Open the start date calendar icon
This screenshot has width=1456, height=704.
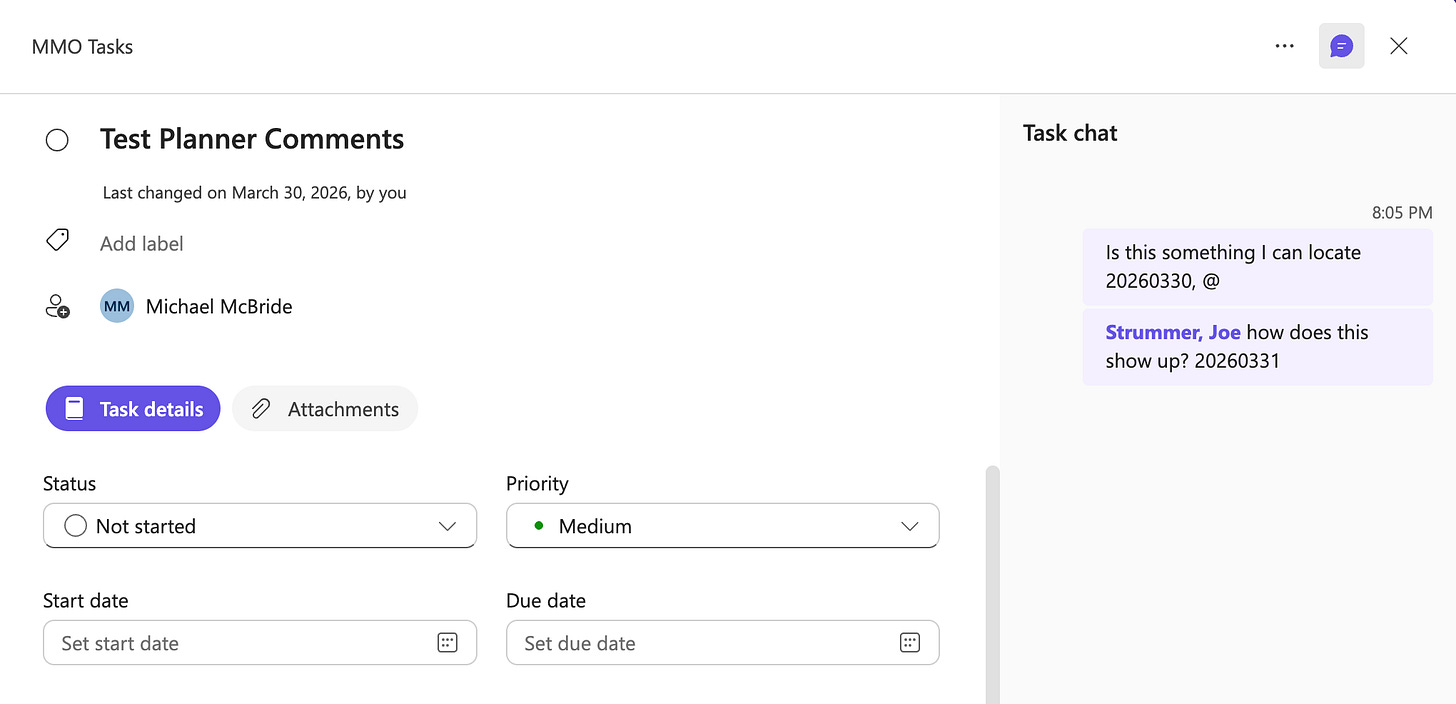click(447, 643)
